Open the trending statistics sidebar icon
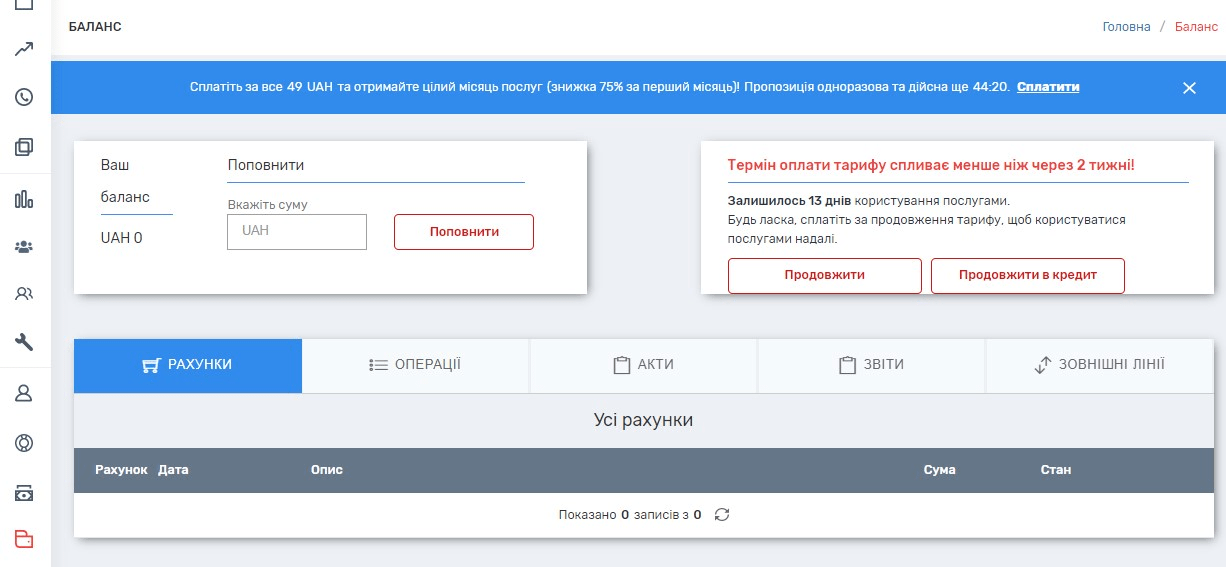Image resolution: width=1226 pixels, height=567 pixels. (25, 49)
